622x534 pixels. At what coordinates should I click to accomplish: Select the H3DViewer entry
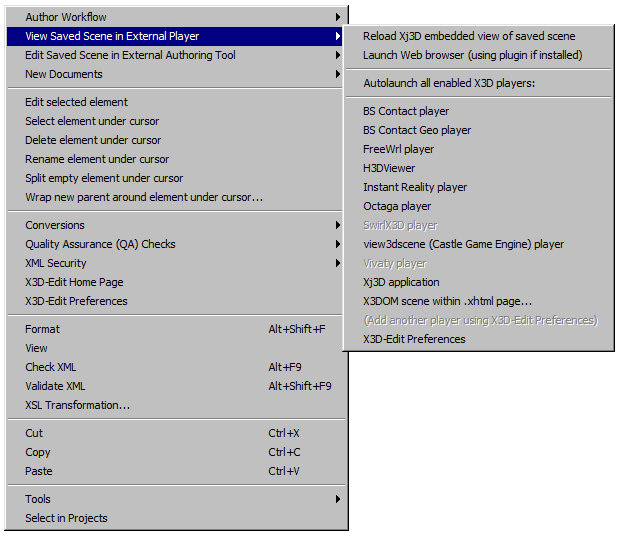pos(389,168)
